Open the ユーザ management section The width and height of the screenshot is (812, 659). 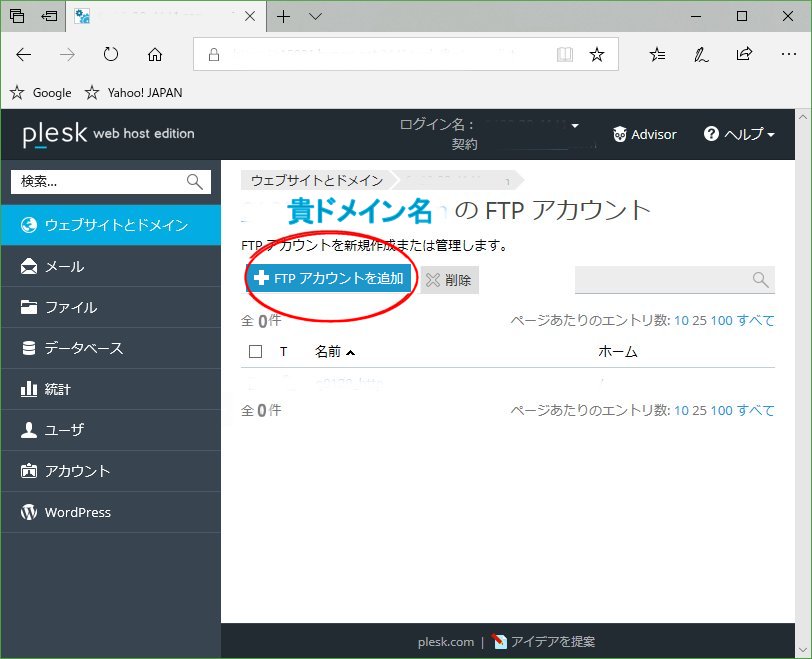pyautogui.click(x=50, y=429)
